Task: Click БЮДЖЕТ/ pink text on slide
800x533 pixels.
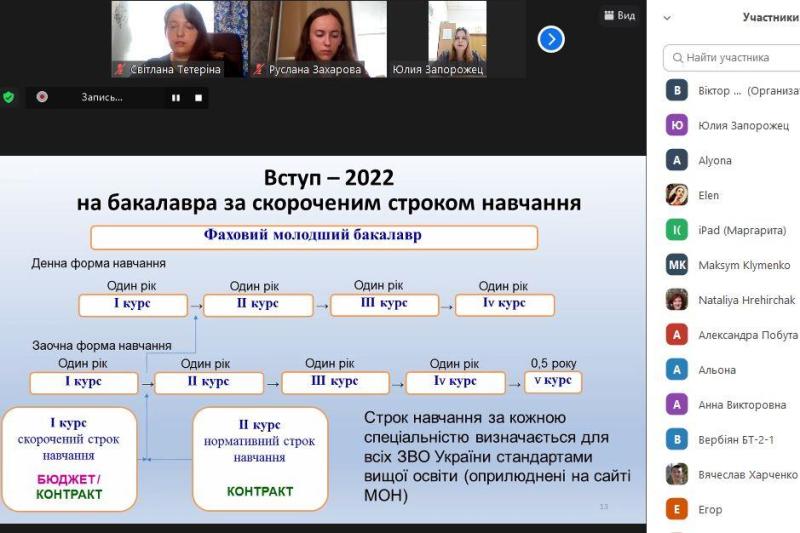Action: click(x=68, y=479)
